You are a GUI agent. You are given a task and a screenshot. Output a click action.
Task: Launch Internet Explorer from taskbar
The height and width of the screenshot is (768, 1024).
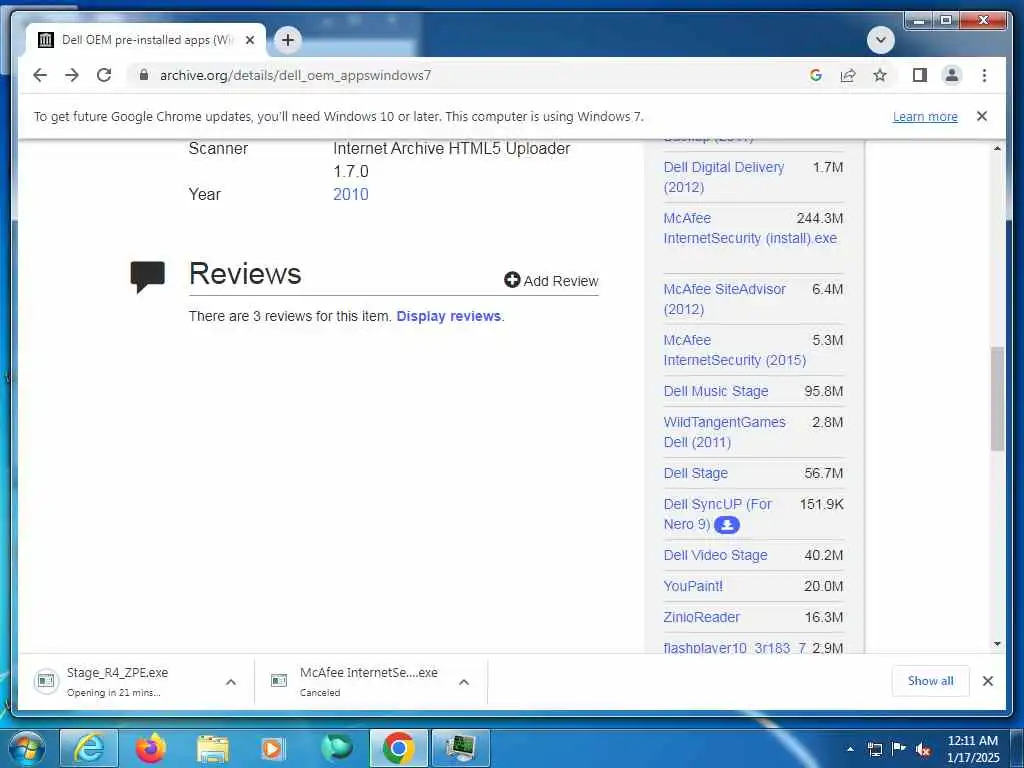[x=89, y=748]
